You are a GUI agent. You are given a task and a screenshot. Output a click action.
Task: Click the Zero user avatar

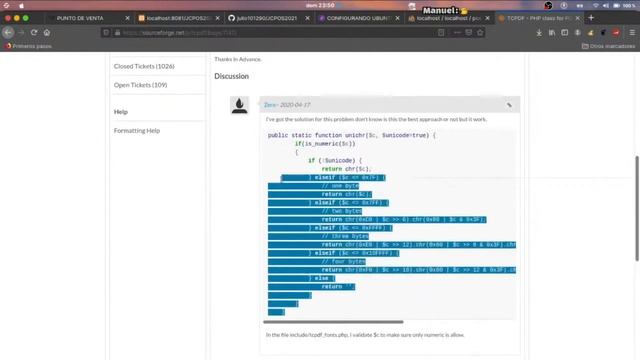point(239,105)
